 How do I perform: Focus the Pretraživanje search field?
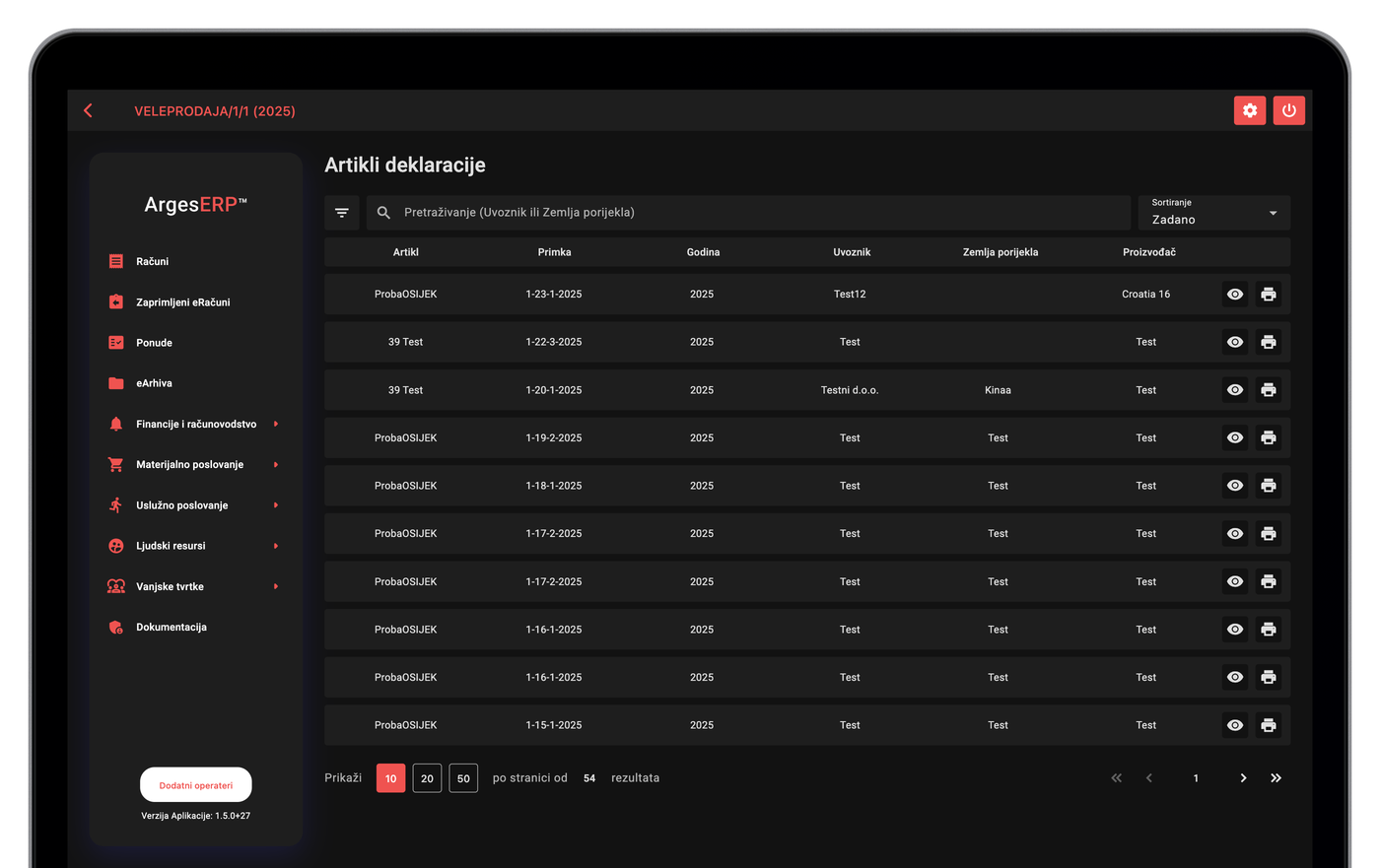748,213
